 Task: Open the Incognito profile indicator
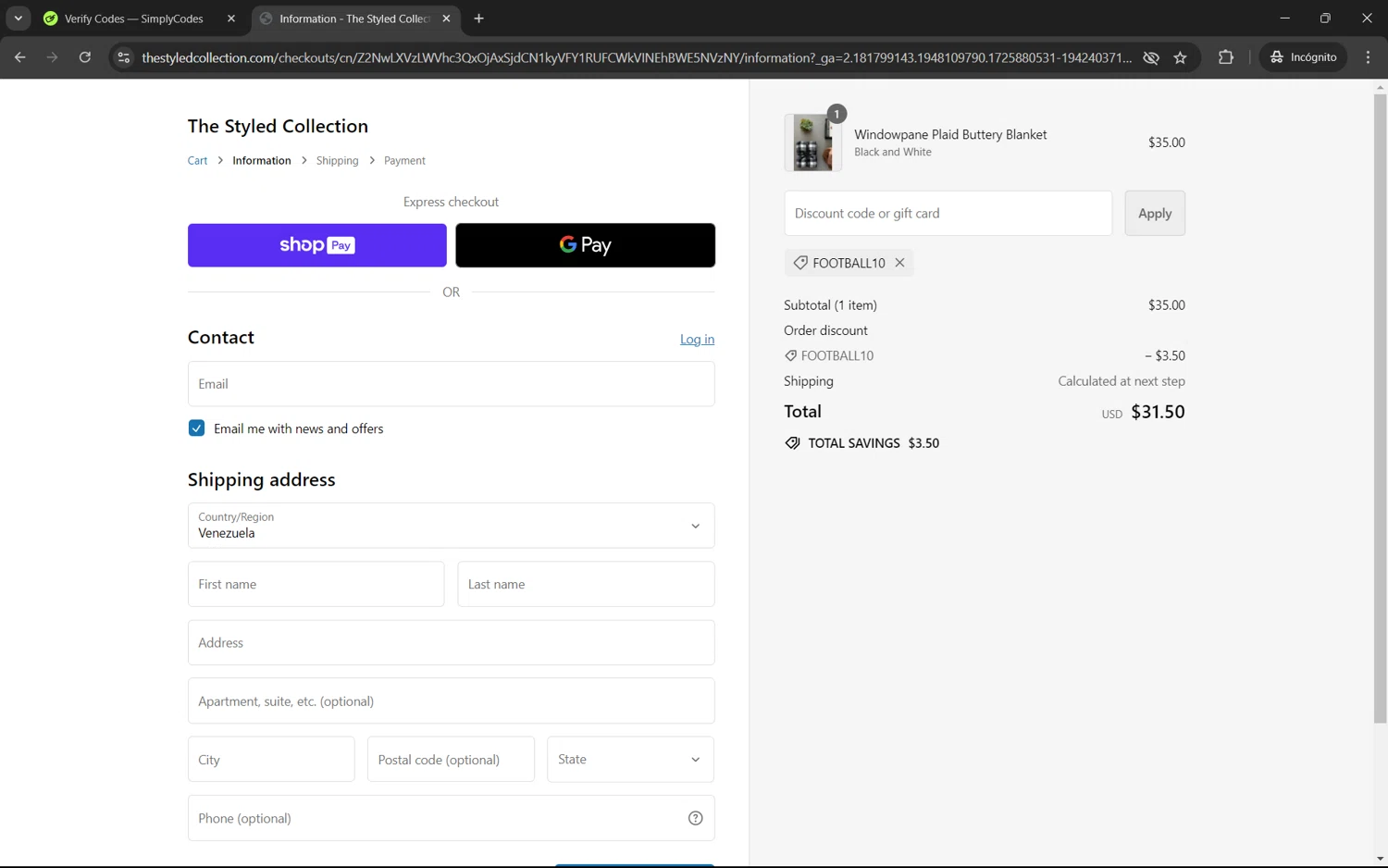1303,57
